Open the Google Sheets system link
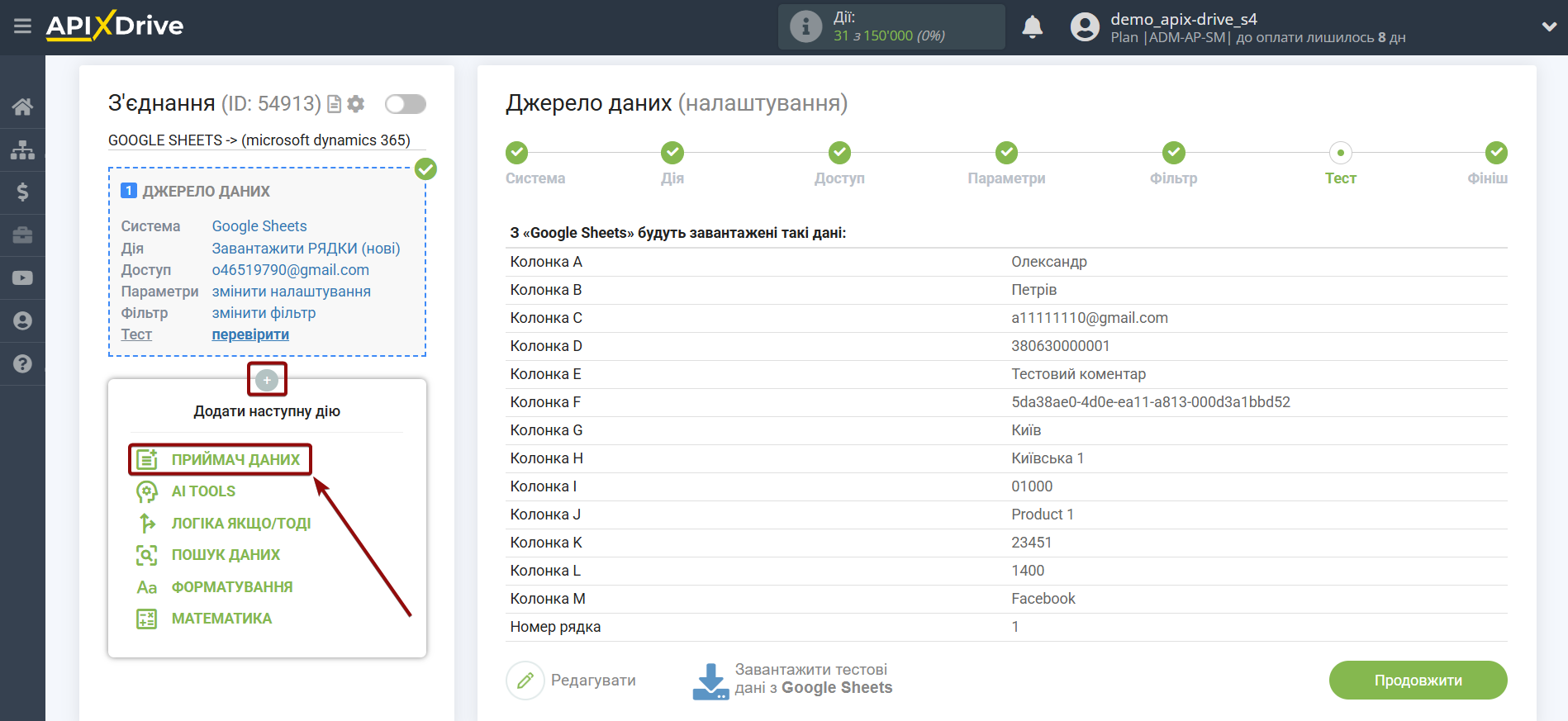Image resolution: width=1568 pixels, height=721 pixels. [259, 226]
